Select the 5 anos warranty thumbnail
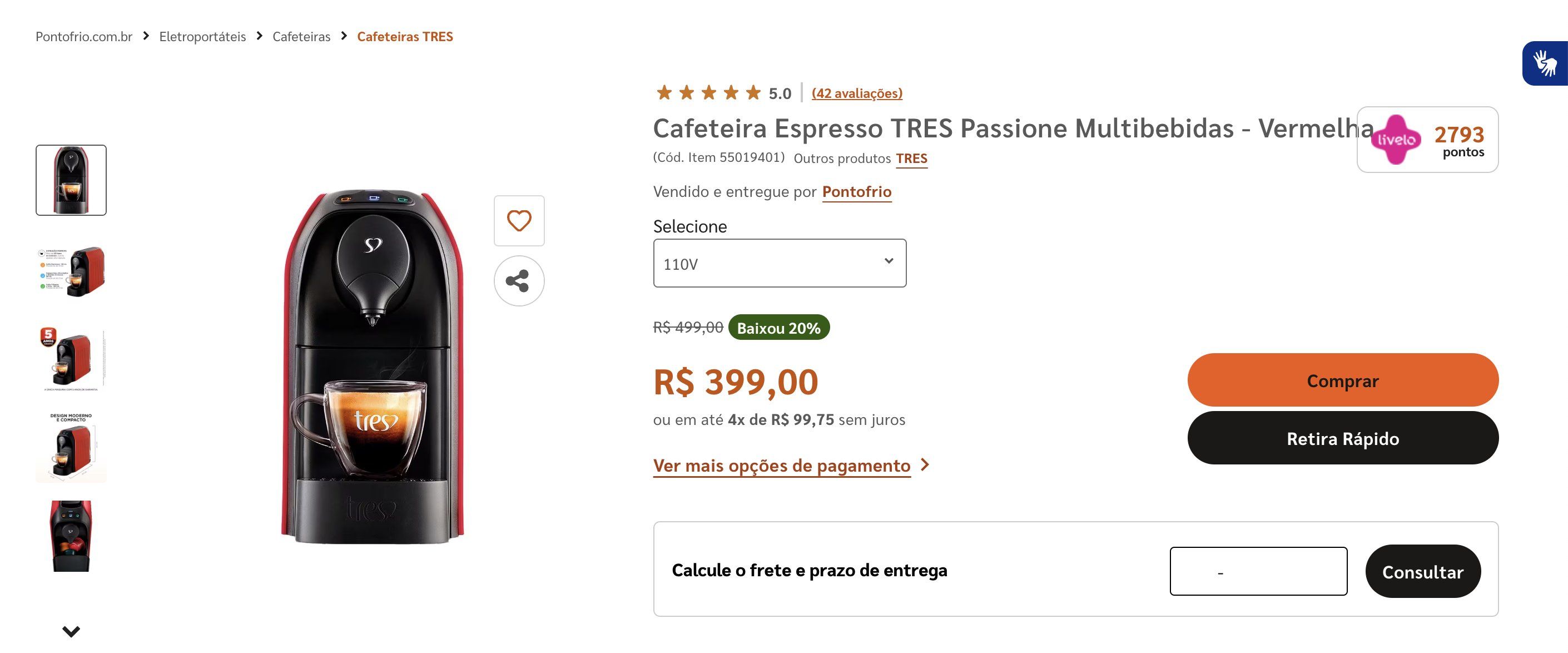1568x653 pixels. (x=71, y=359)
